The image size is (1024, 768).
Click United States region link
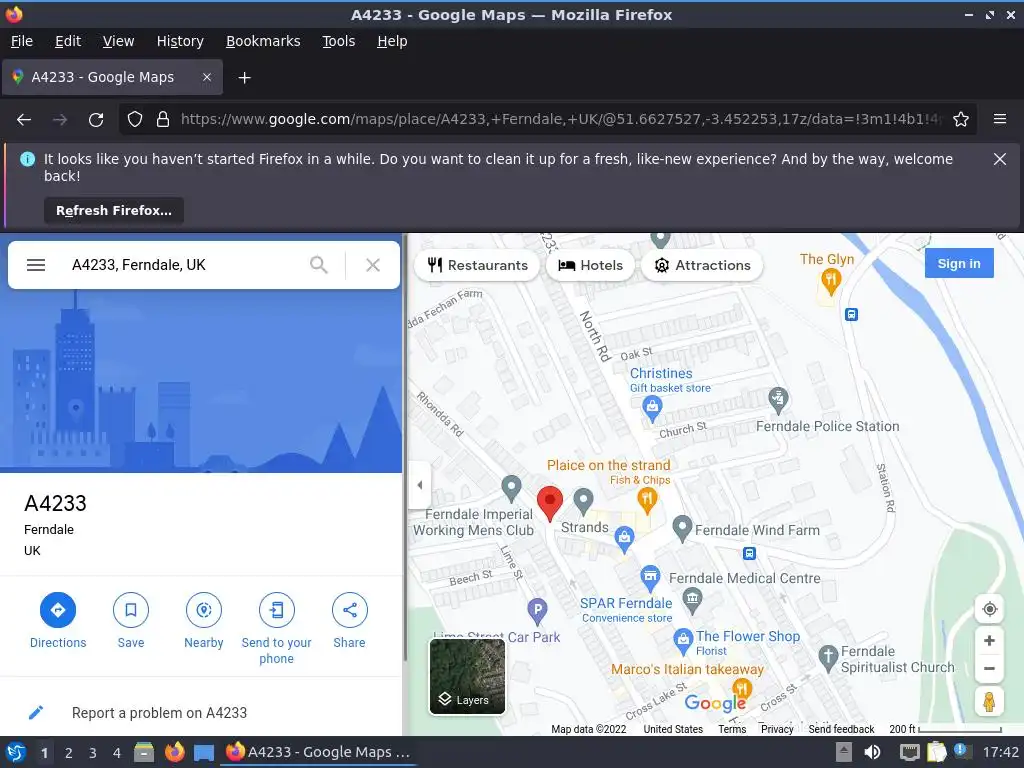(673, 729)
